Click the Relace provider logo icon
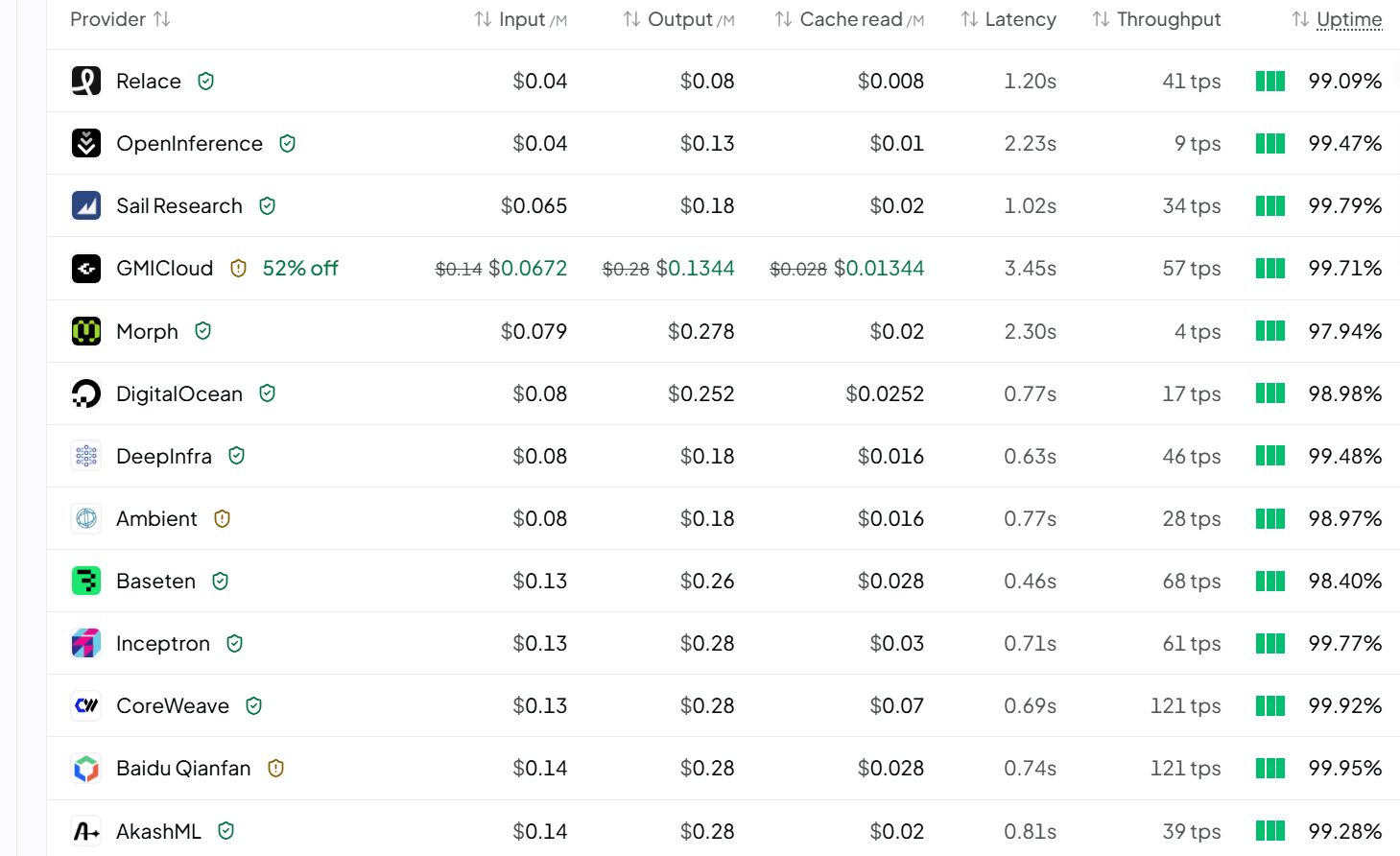 (x=86, y=81)
